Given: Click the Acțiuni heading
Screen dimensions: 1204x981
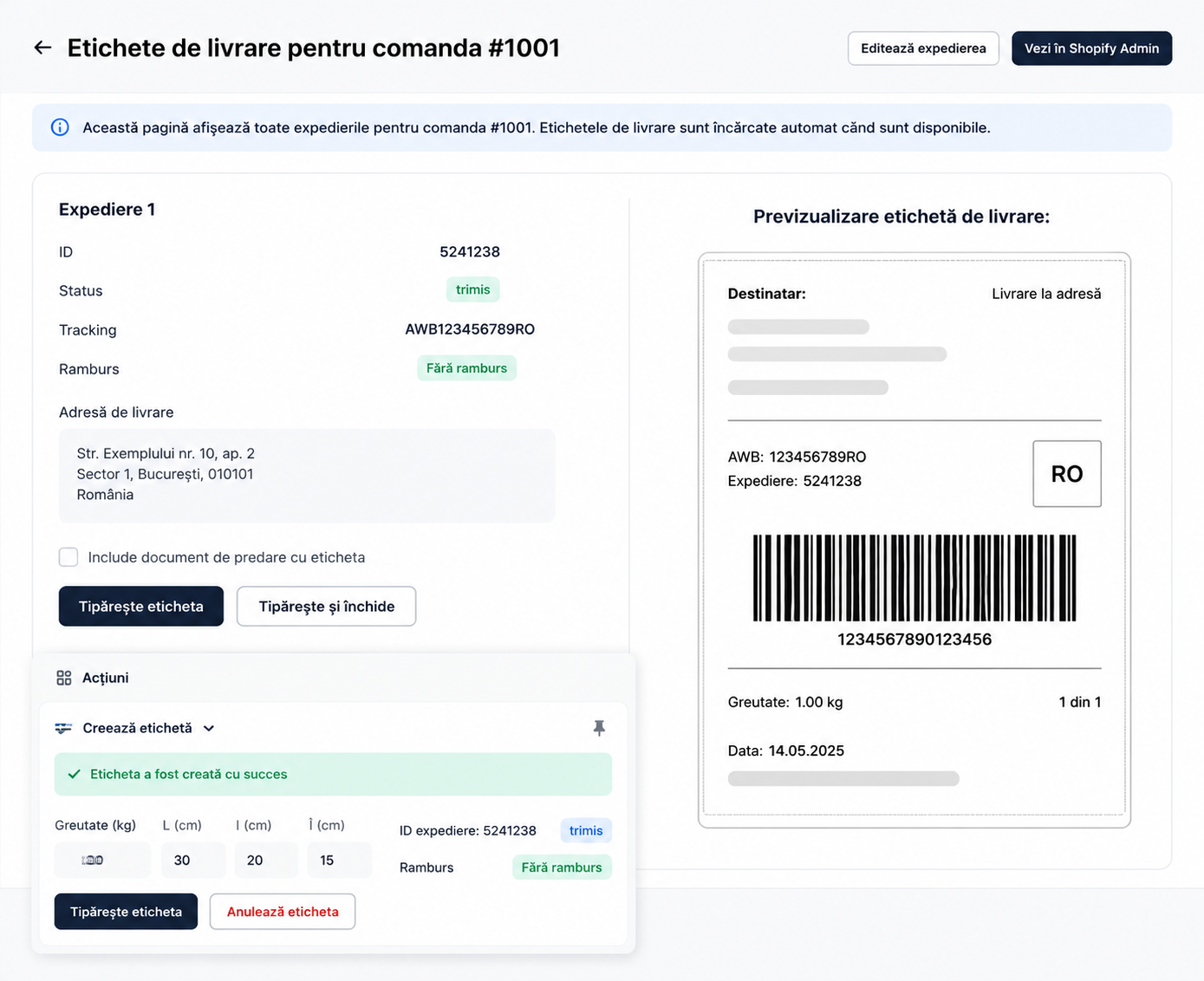Looking at the screenshot, I should point(106,678).
